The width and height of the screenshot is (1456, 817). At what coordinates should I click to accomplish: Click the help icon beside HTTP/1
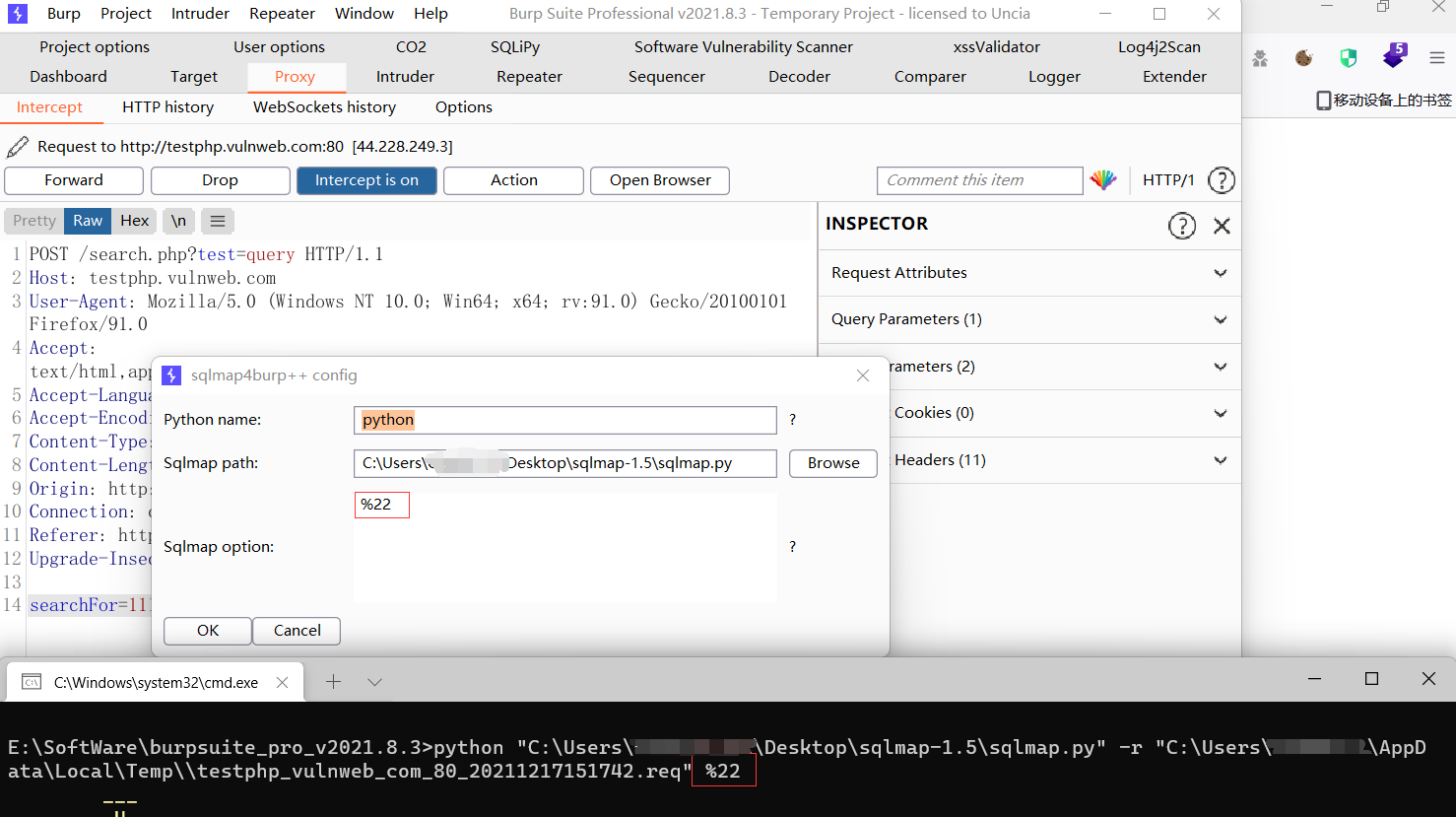(1221, 180)
